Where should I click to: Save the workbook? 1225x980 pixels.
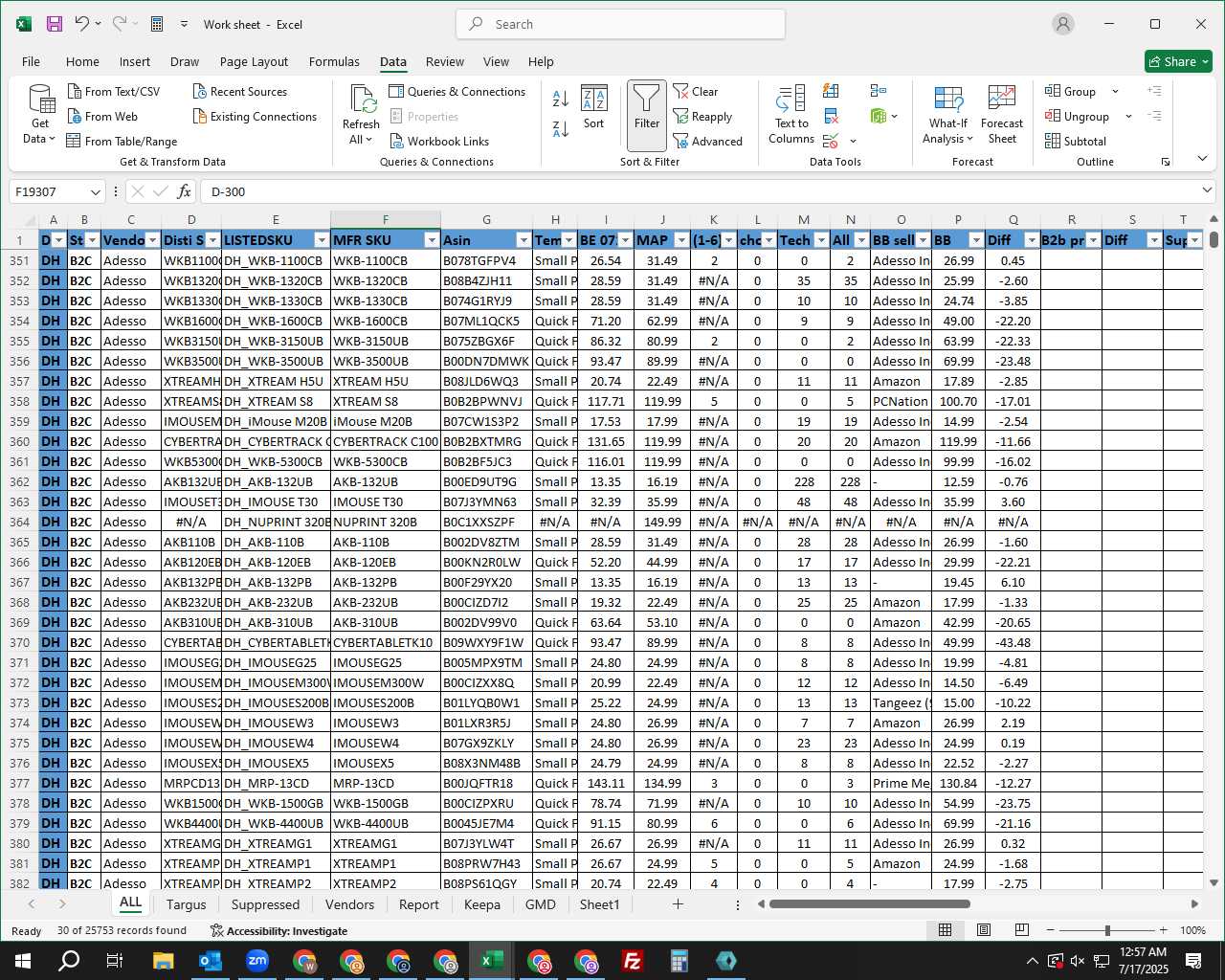point(55,24)
